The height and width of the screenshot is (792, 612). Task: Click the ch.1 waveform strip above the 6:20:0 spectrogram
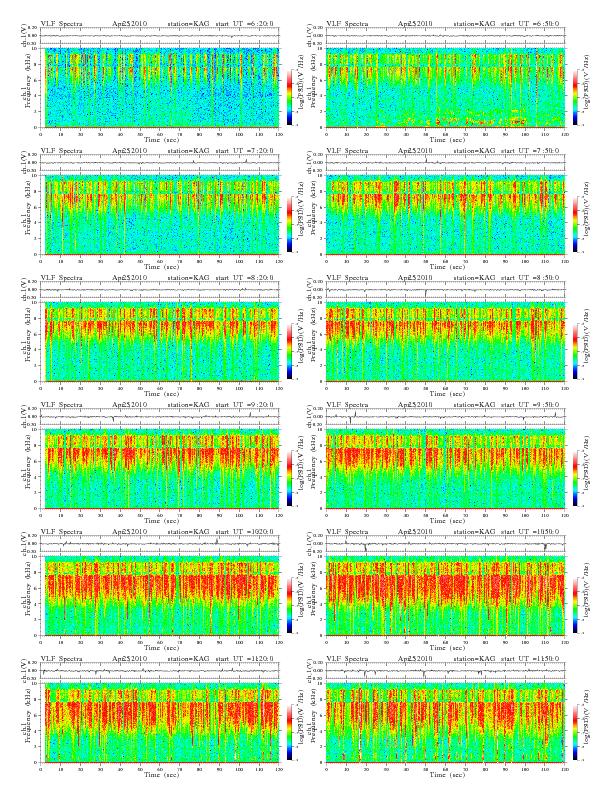160,36
